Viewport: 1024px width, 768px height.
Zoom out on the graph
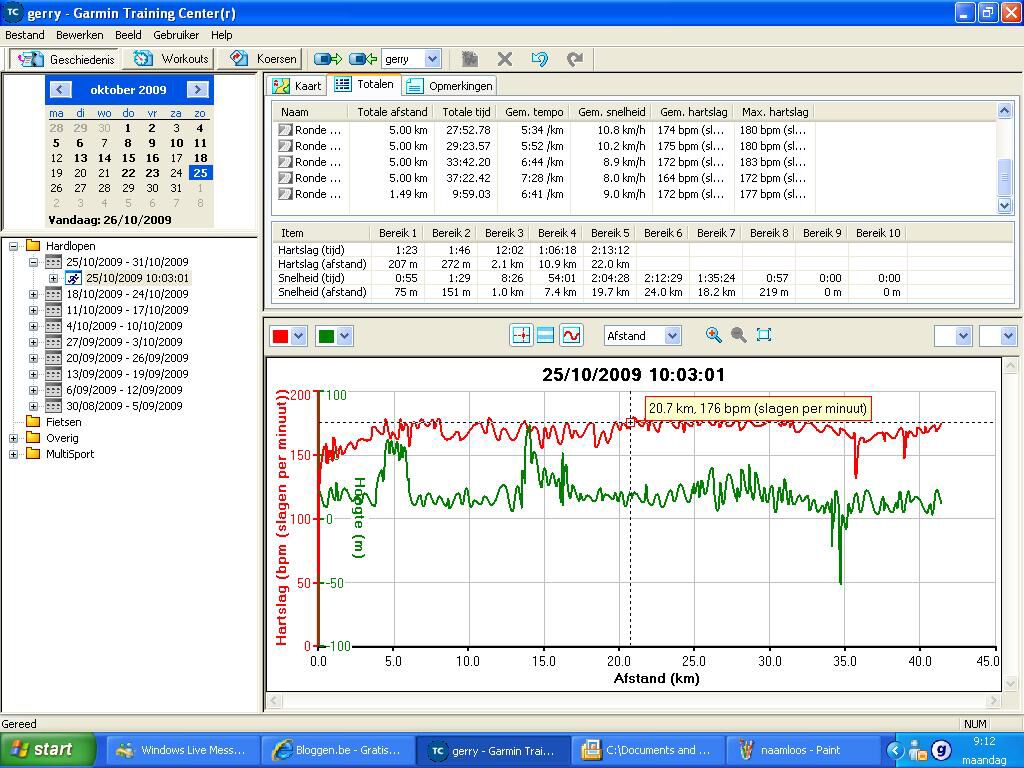point(739,335)
